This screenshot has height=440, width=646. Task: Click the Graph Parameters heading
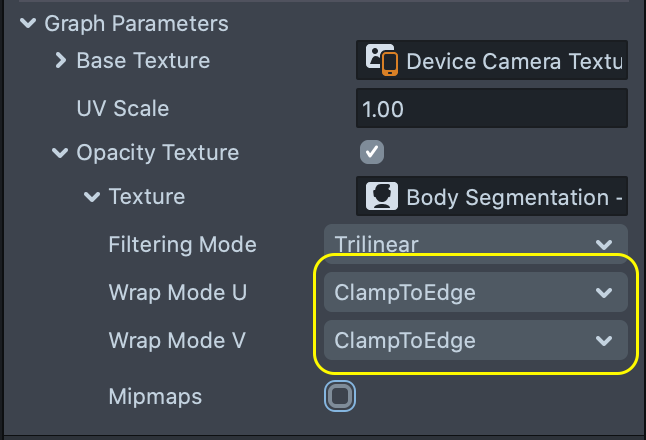(x=136, y=23)
